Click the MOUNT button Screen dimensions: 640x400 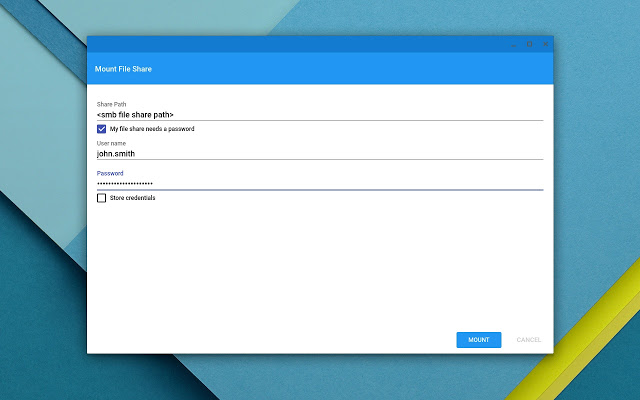479,340
